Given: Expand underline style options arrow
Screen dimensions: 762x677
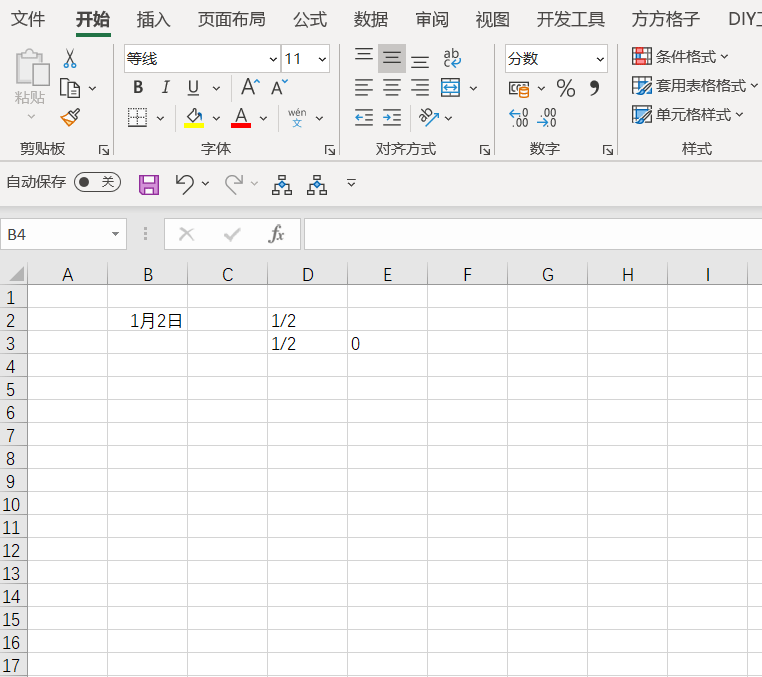Looking at the screenshot, I should click(216, 88).
